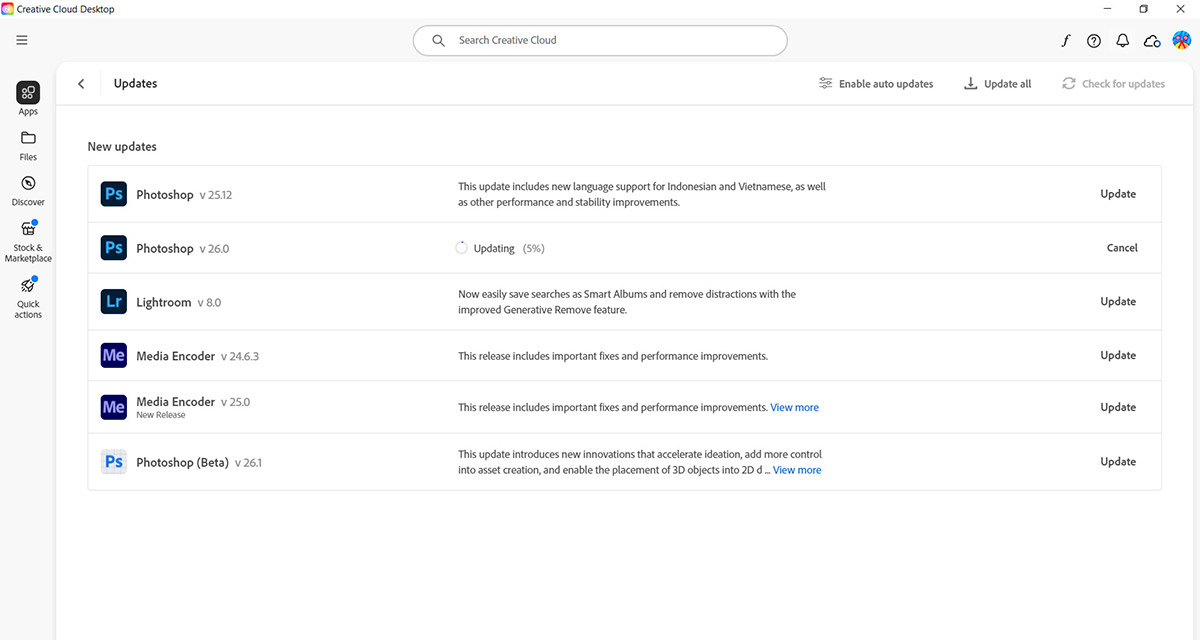Update Photoshop v 25.12
Screen dimensions: 1200x640
point(1118,194)
